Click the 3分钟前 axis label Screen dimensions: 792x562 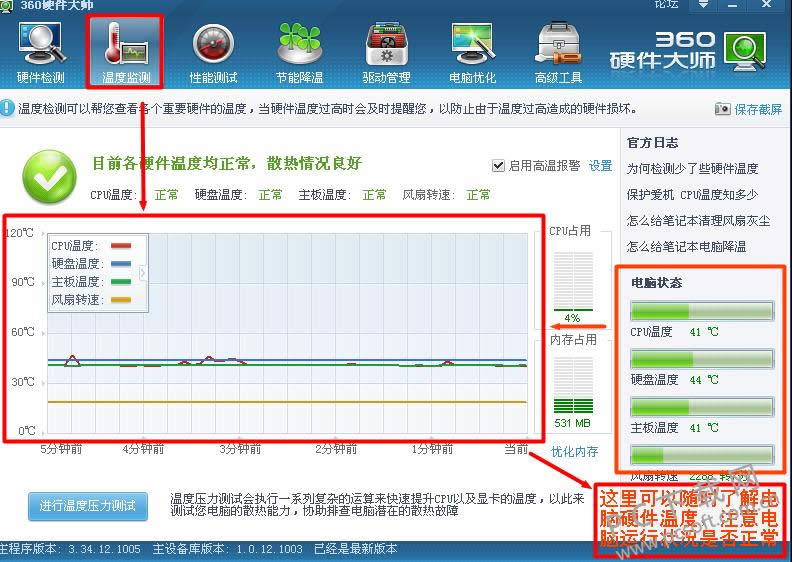(240, 449)
